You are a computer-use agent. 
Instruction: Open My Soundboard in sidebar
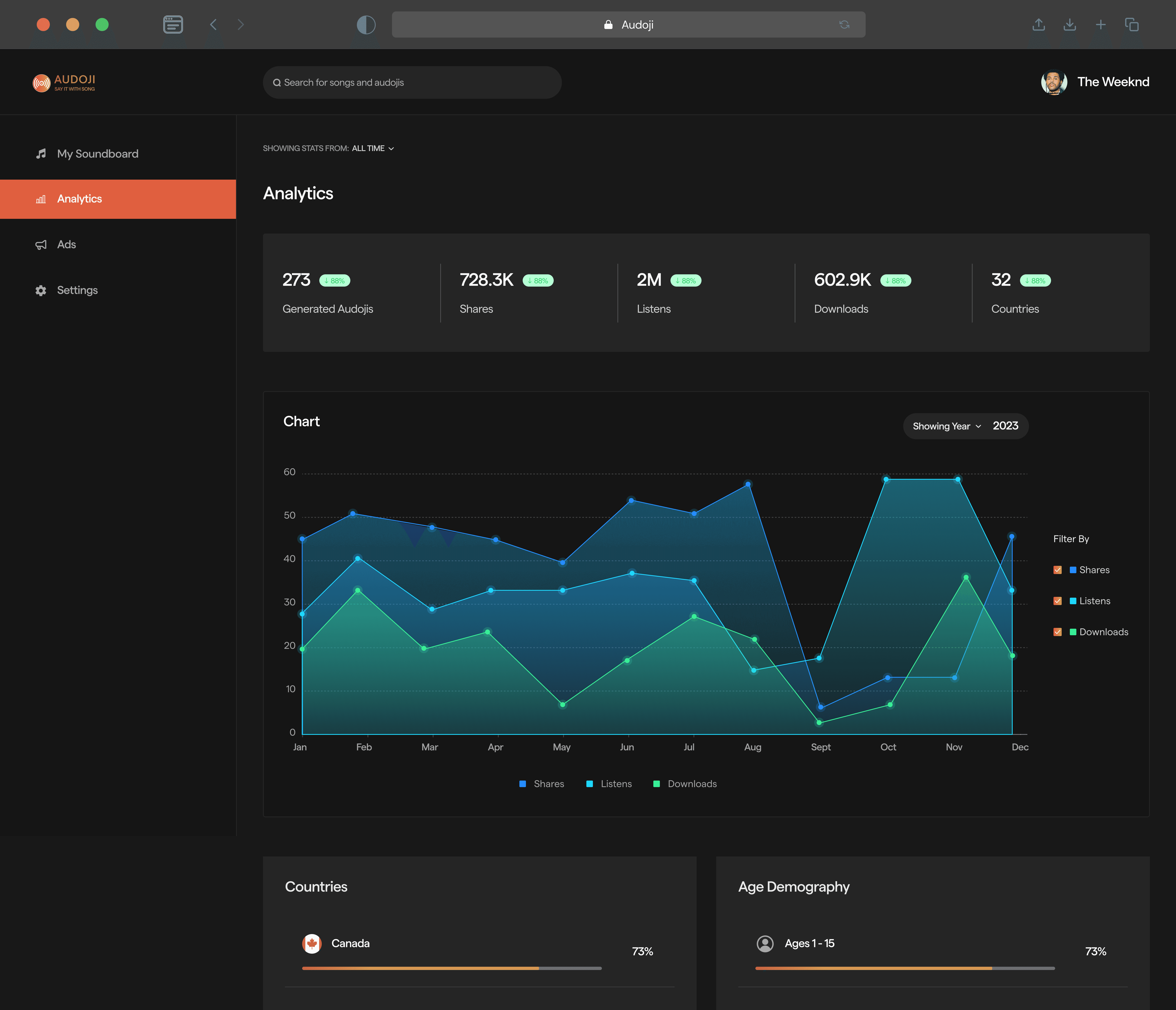click(x=118, y=154)
